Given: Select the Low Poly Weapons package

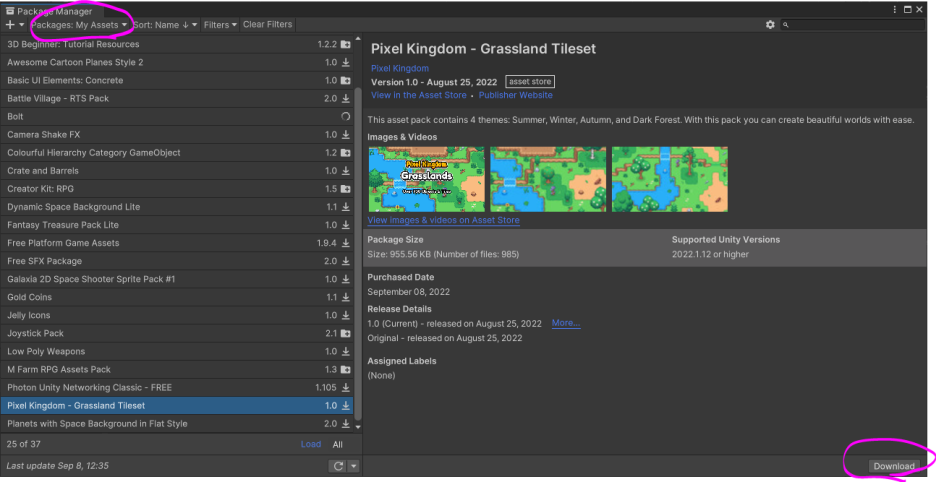Looking at the screenshot, I should pos(177,351).
